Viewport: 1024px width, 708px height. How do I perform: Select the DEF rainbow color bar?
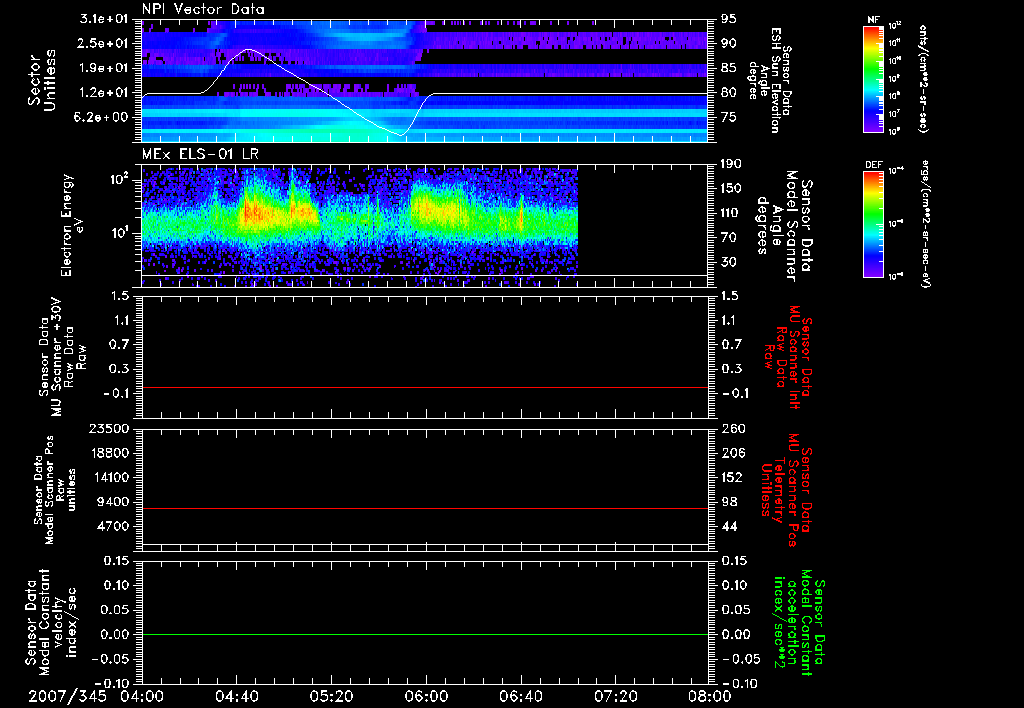[x=873, y=224]
